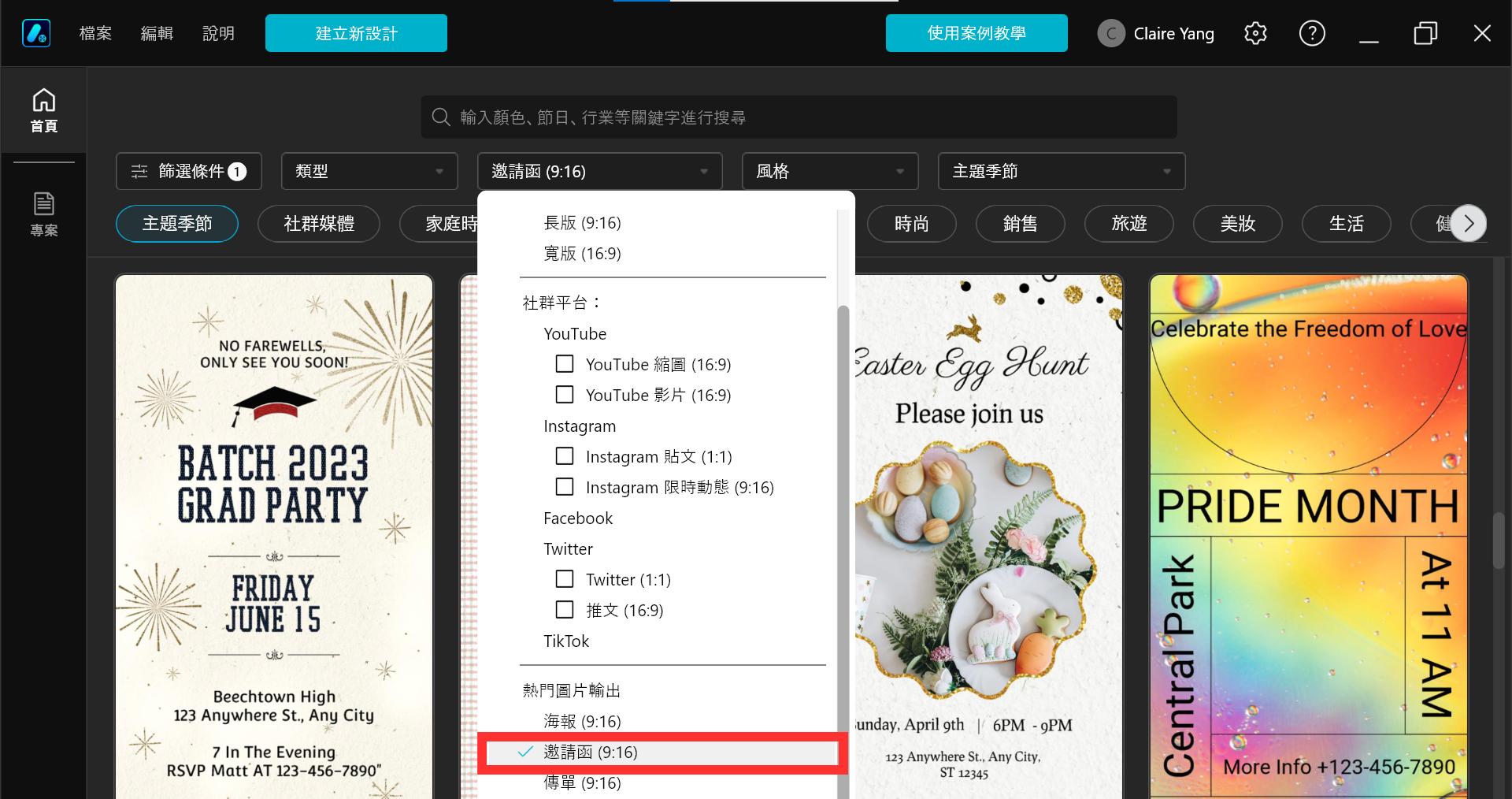This screenshot has height=799, width=1512.
Task: Open the 風格 dropdown
Action: pos(830,171)
